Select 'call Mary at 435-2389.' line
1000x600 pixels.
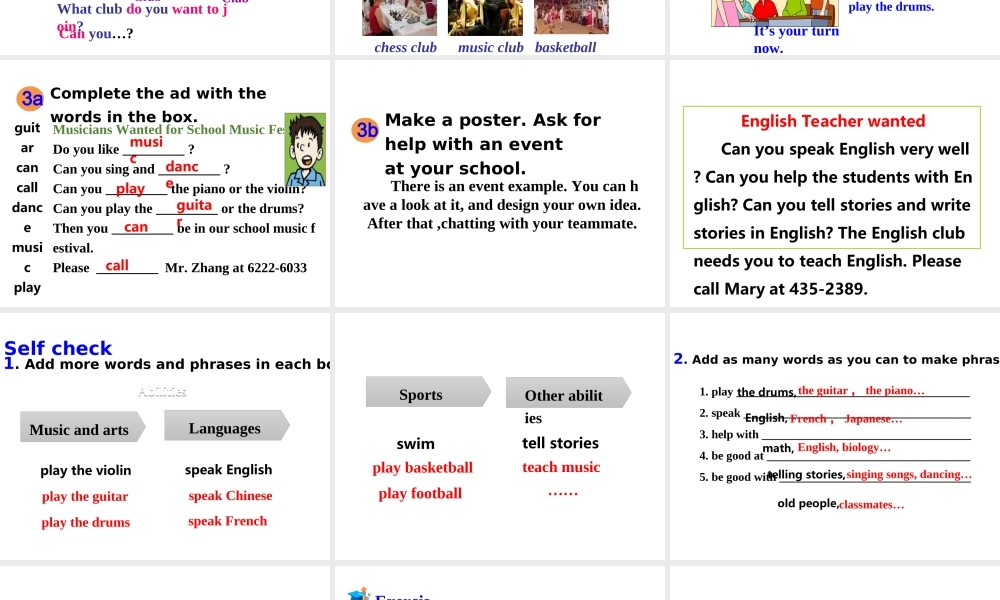point(780,289)
